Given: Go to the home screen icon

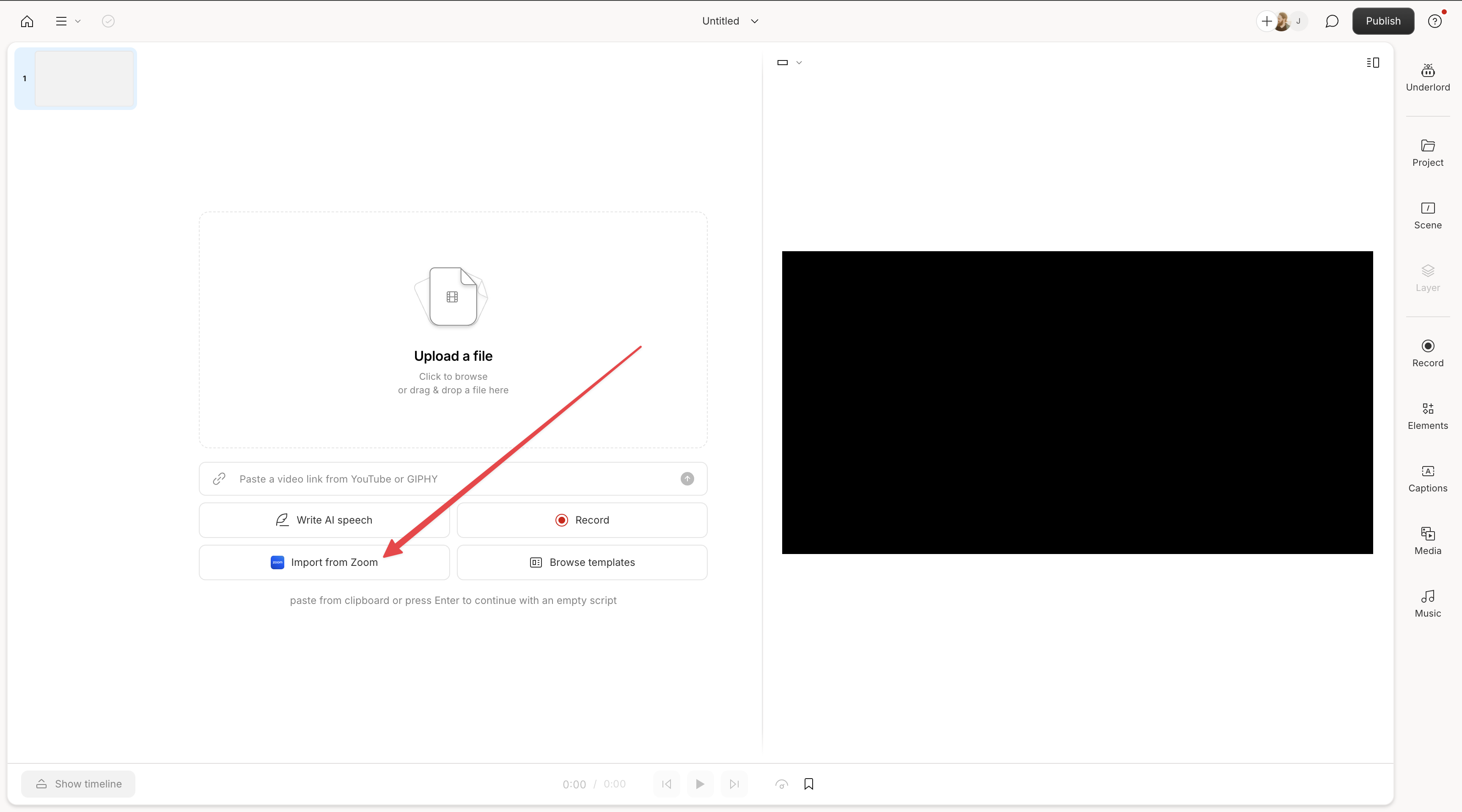Looking at the screenshot, I should 27,21.
